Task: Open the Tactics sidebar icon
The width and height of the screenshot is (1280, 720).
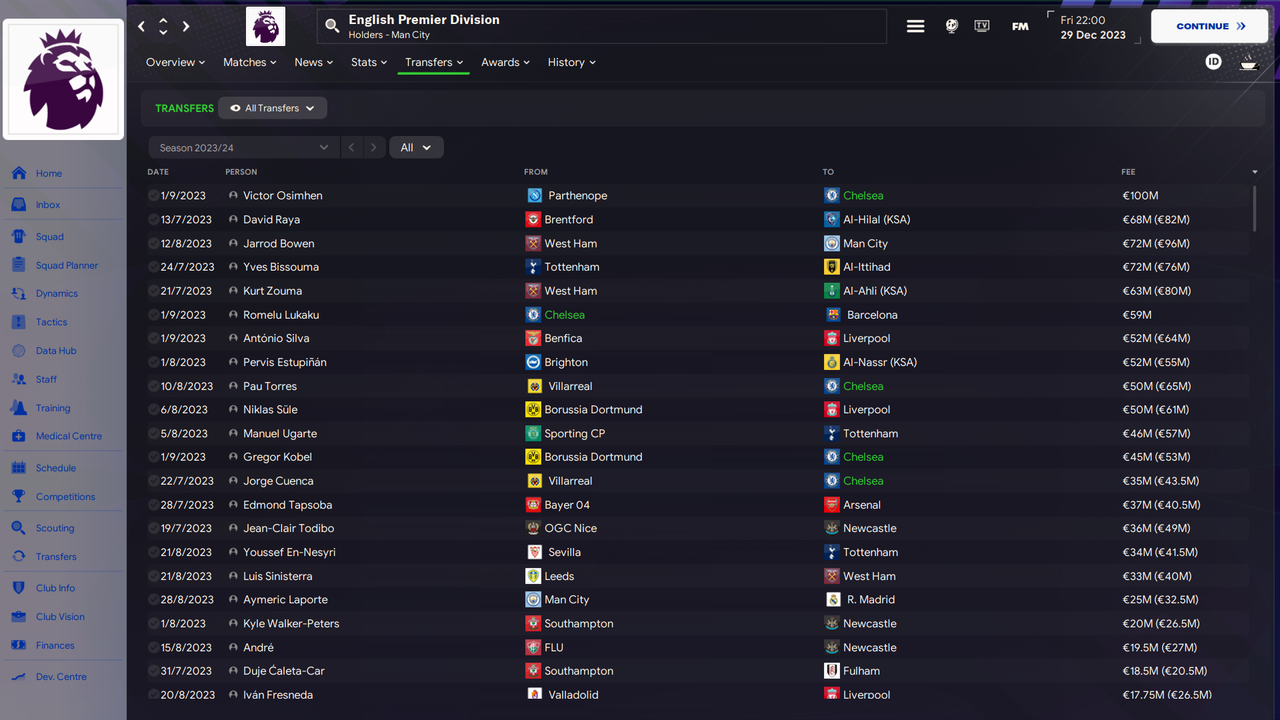Action: 18,322
